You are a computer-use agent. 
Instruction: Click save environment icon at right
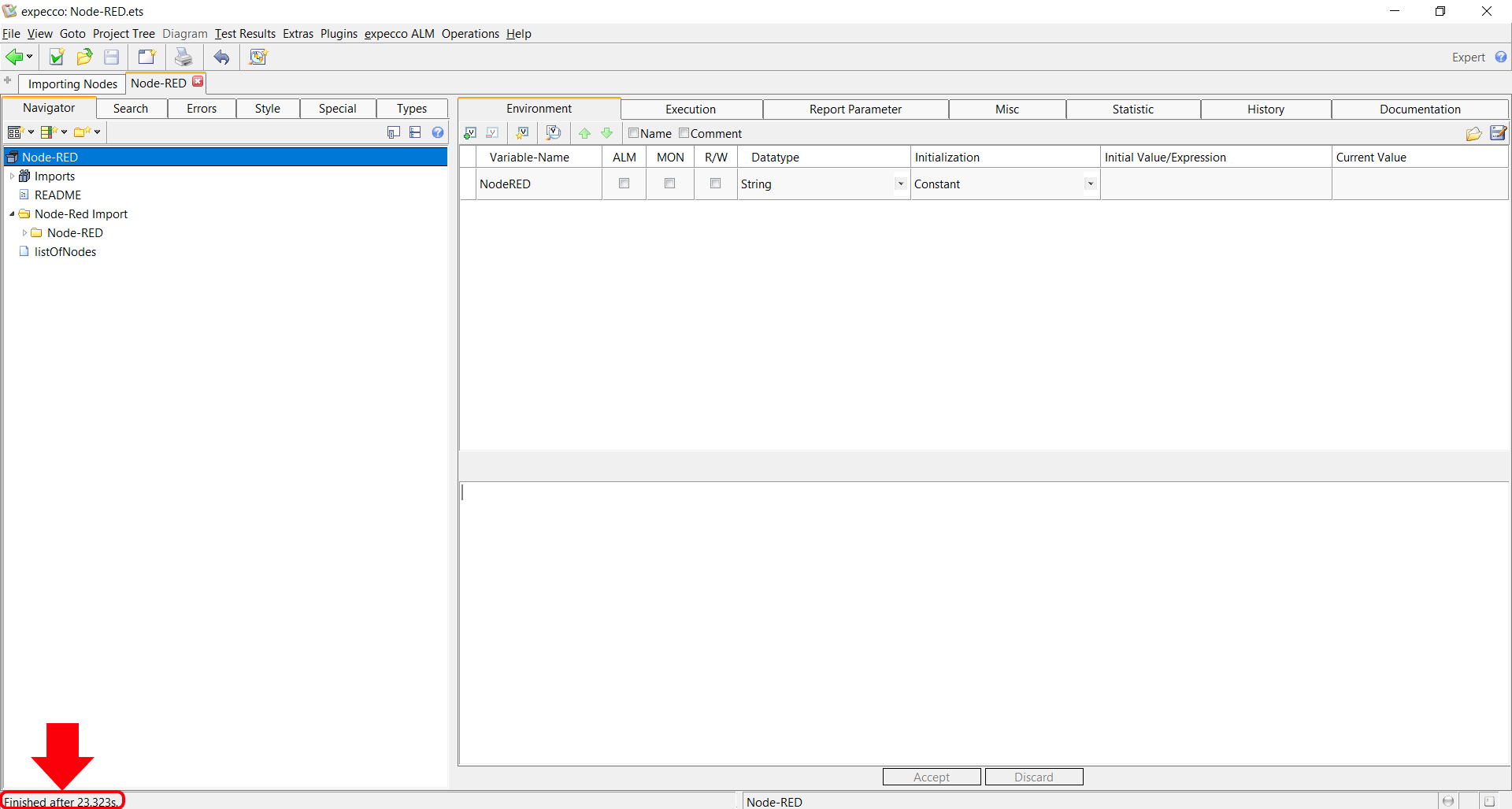pyautogui.click(x=1498, y=133)
